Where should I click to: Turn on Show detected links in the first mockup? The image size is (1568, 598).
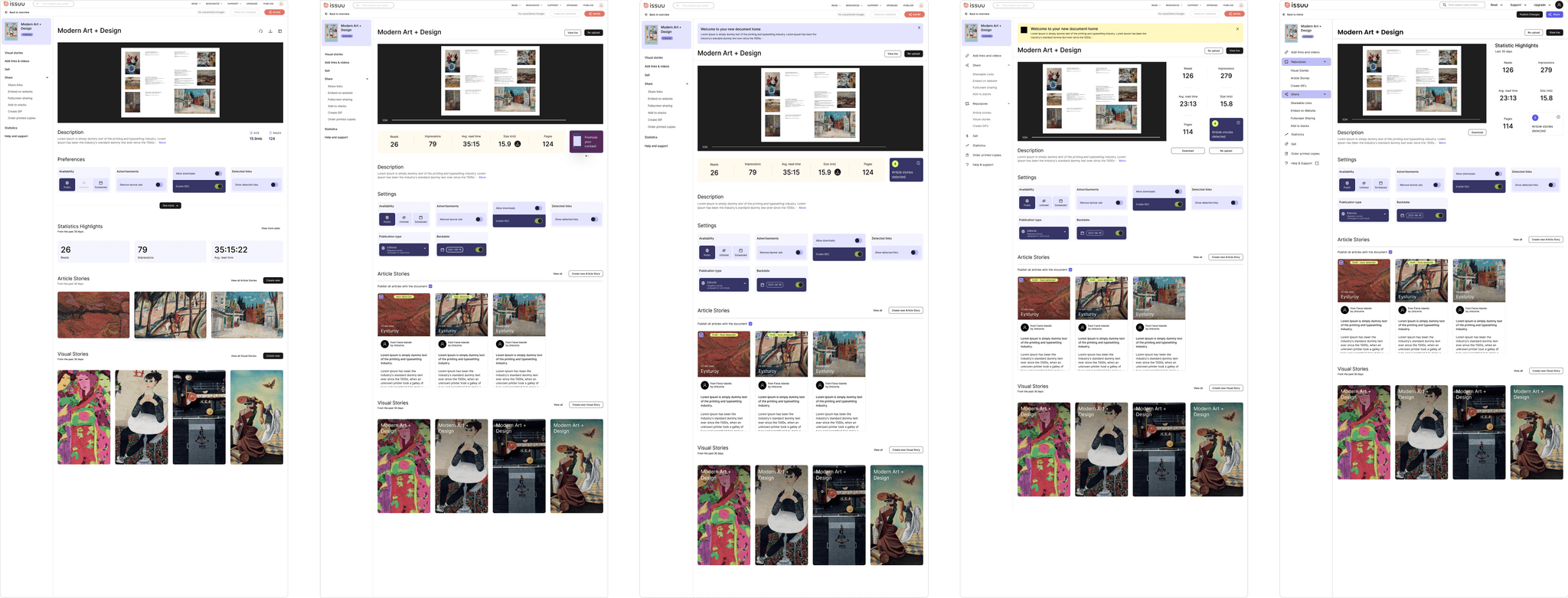(274, 185)
